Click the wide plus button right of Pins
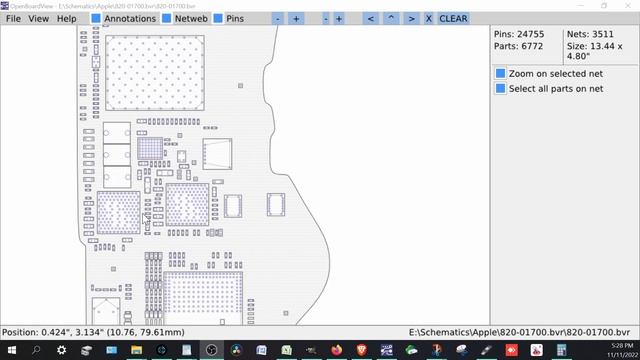This screenshot has width=640, height=360. point(296,19)
